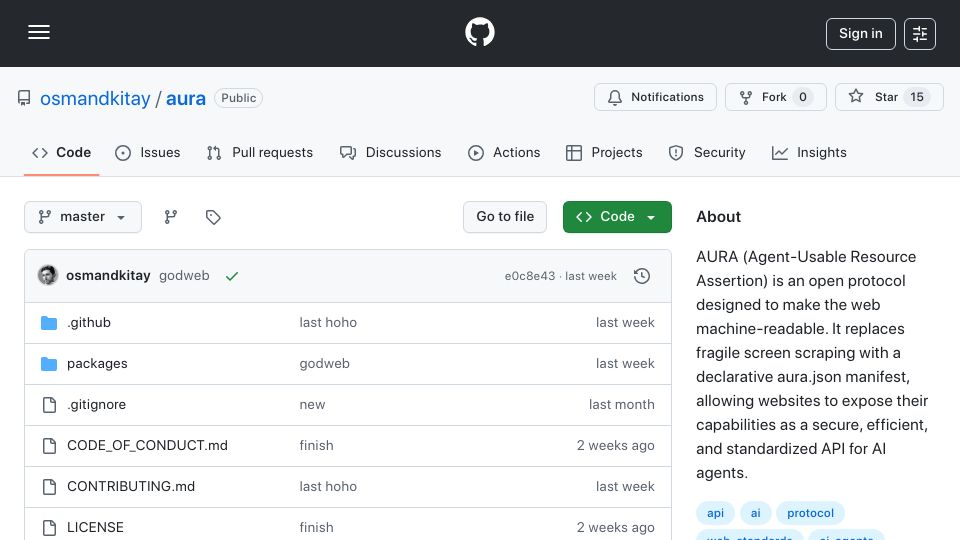Open the osmandkitay owner link

click(x=95, y=98)
